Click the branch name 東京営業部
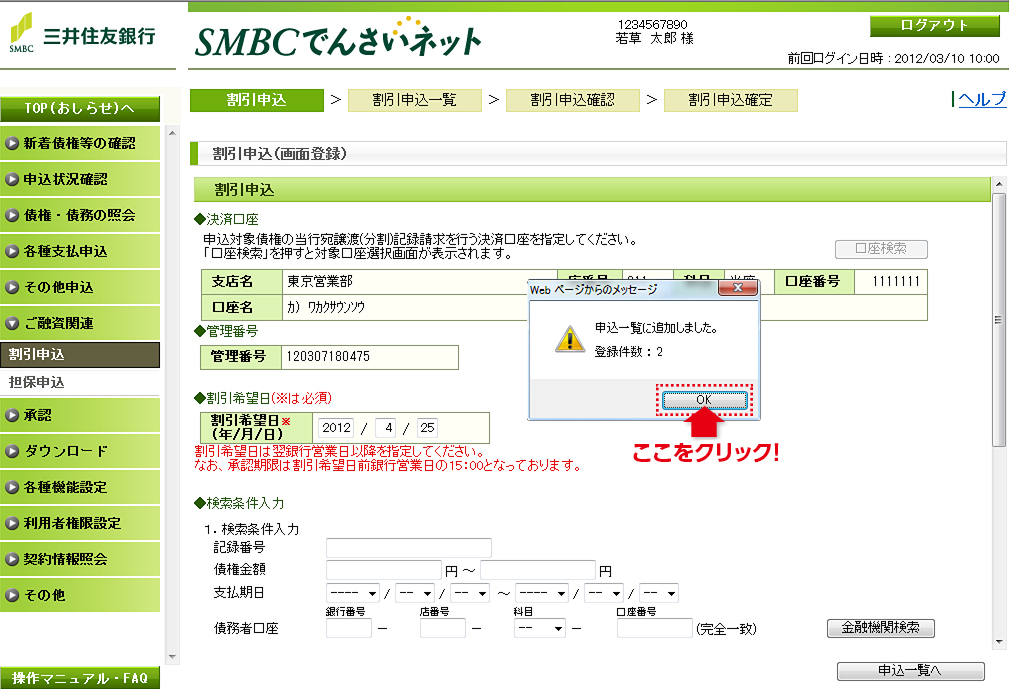 point(319,281)
